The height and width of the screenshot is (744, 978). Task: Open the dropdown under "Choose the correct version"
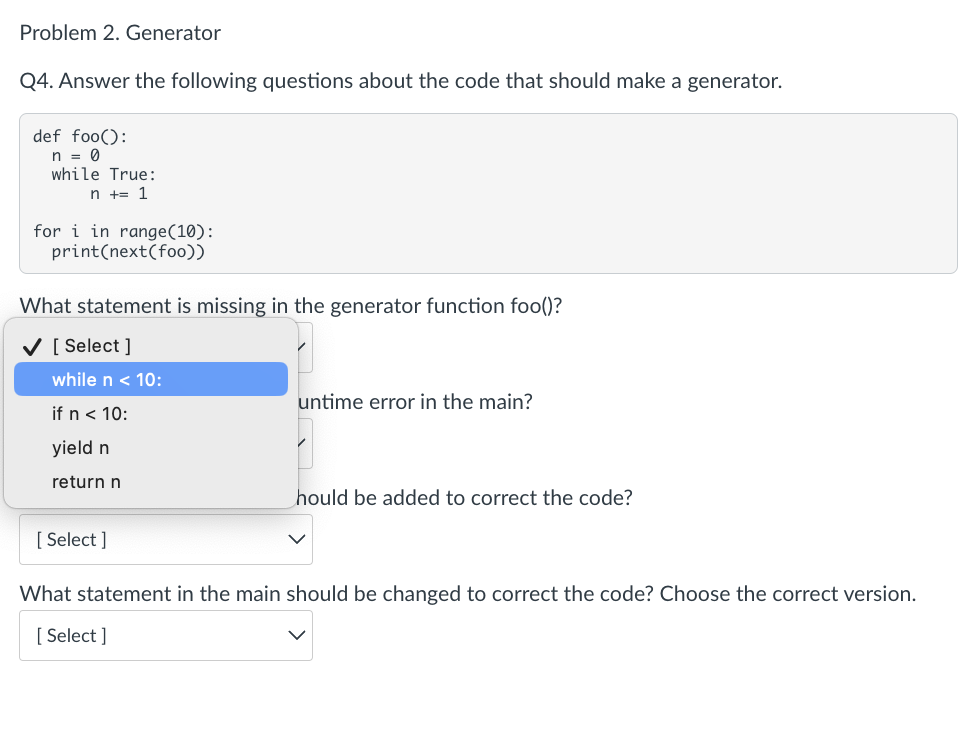pyautogui.click(x=166, y=635)
